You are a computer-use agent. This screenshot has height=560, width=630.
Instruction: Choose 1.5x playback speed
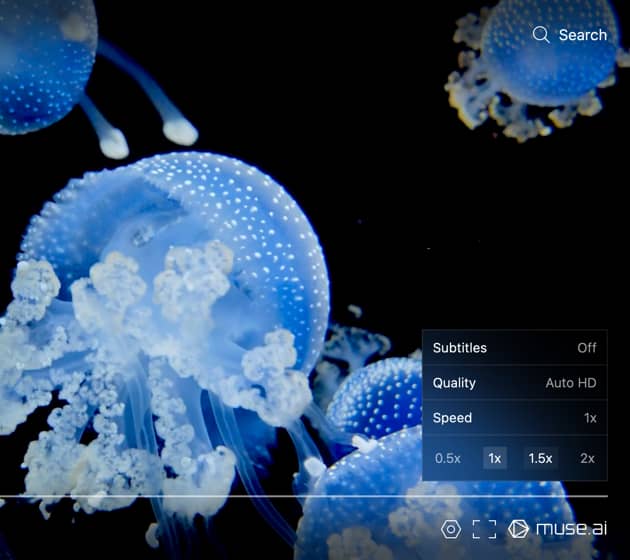(x=540, y=458)
